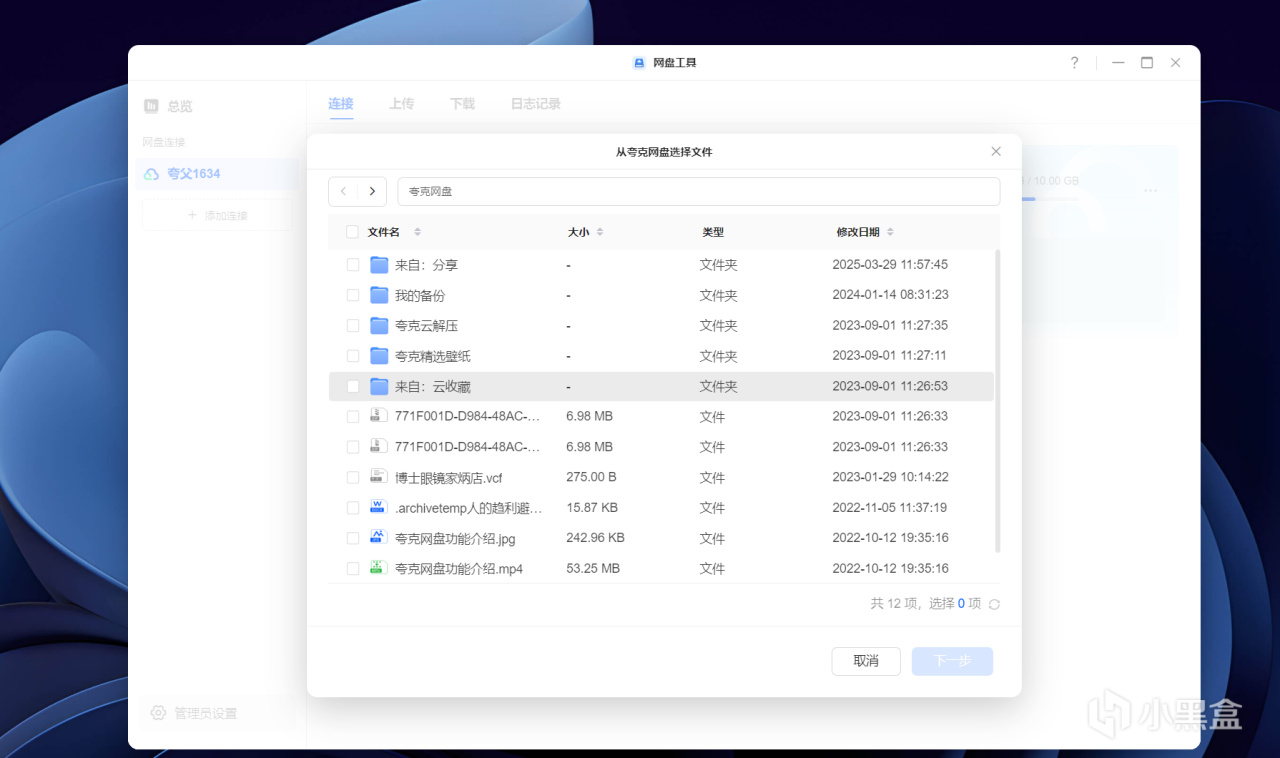Viewport: 1280px width, 758px height.
Task: Click the file name 博士眼镜家炳店.vcf
Action: coord(449,478)
